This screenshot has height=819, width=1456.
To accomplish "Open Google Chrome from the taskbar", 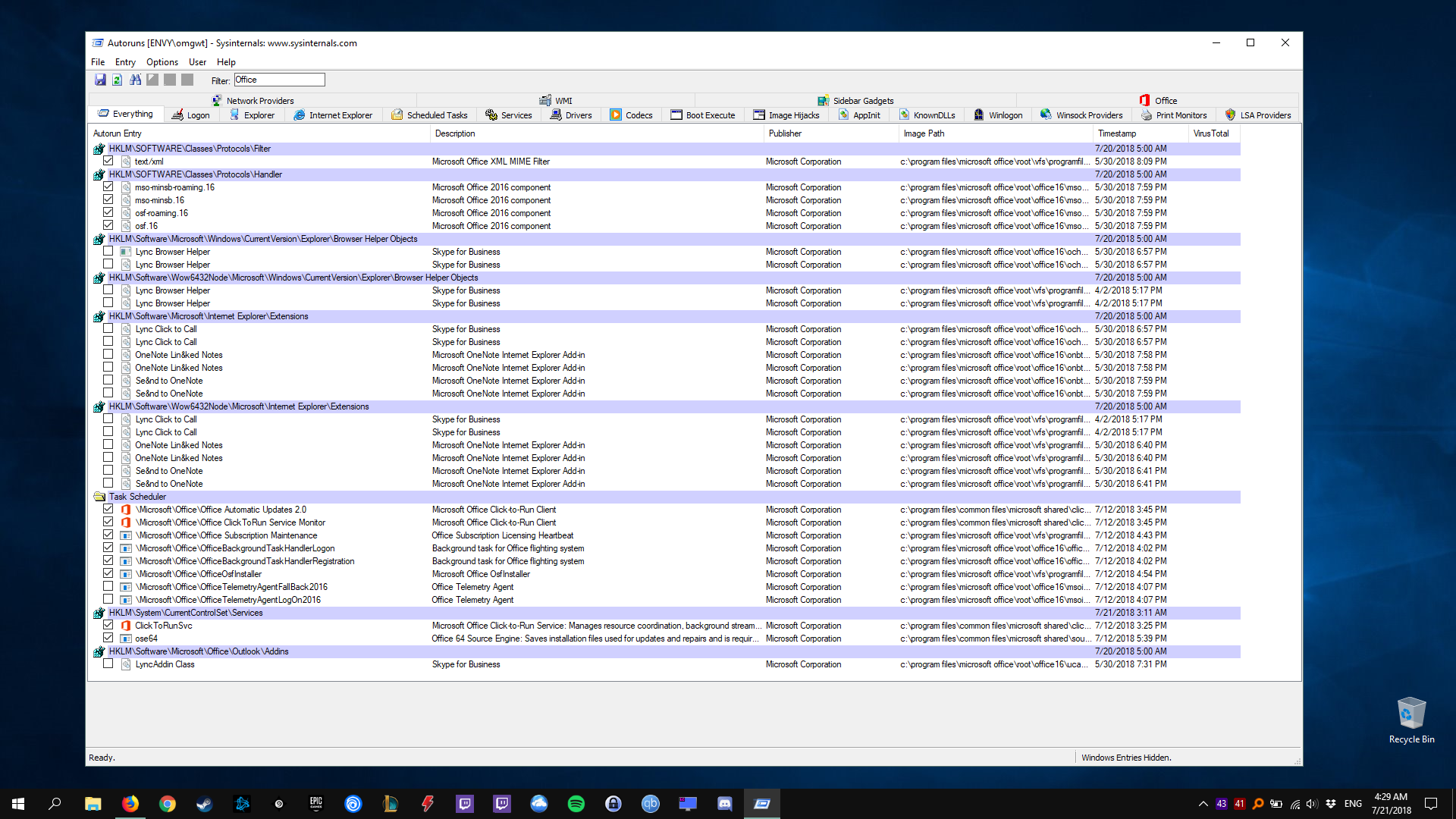I will 168,804.
